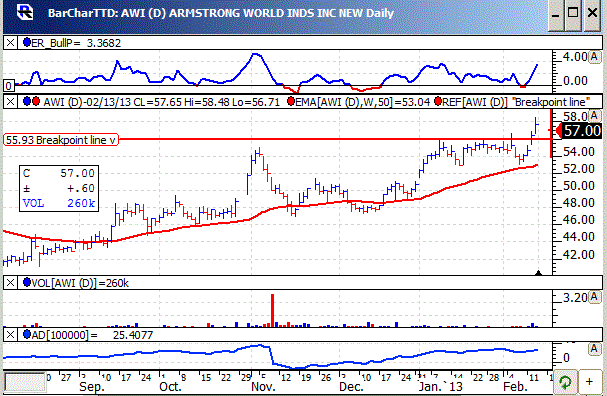The image size is (607, 396).
Task: Click the red dot beside REF[AWI (D)] Breakpoint line
Action: [438, 101]
